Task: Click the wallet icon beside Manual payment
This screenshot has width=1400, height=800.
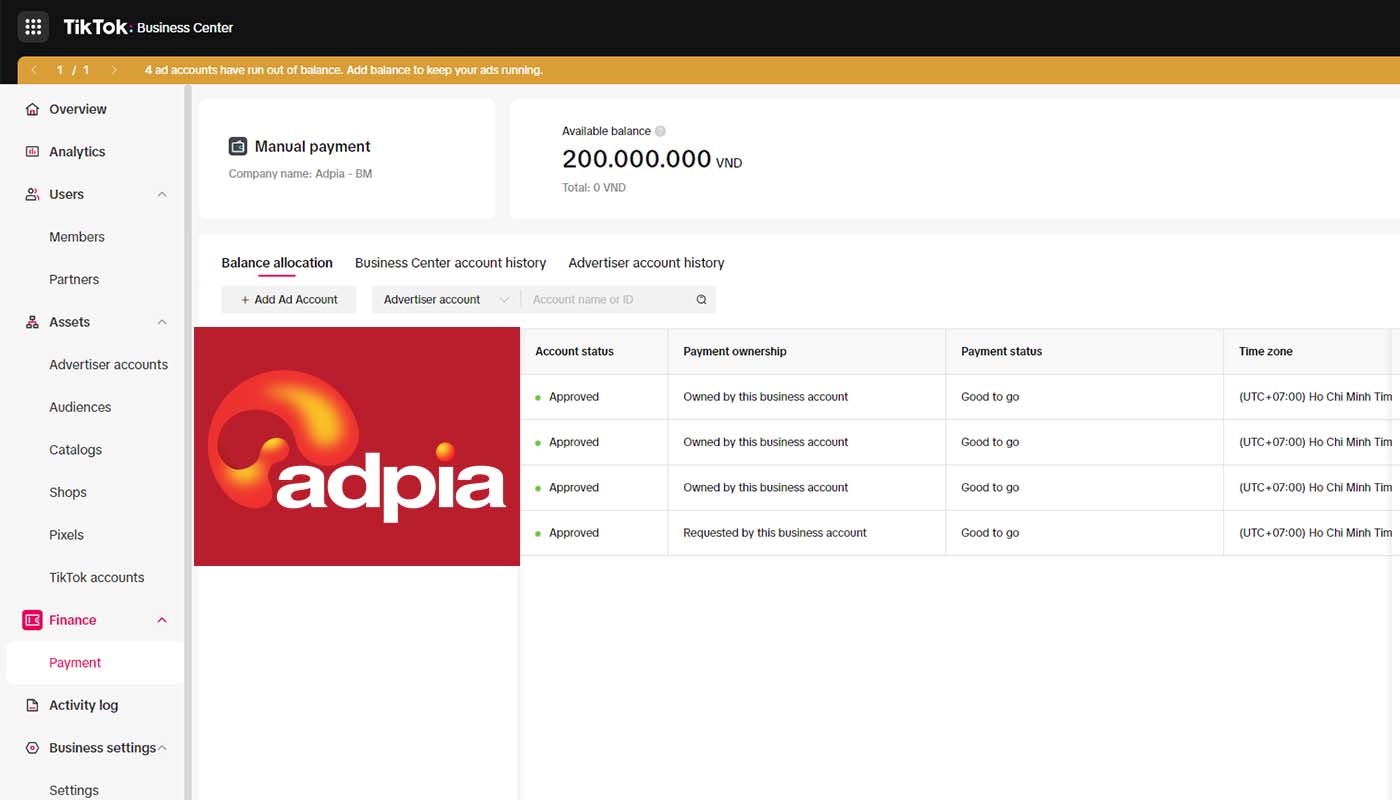Action: [238, 147]
